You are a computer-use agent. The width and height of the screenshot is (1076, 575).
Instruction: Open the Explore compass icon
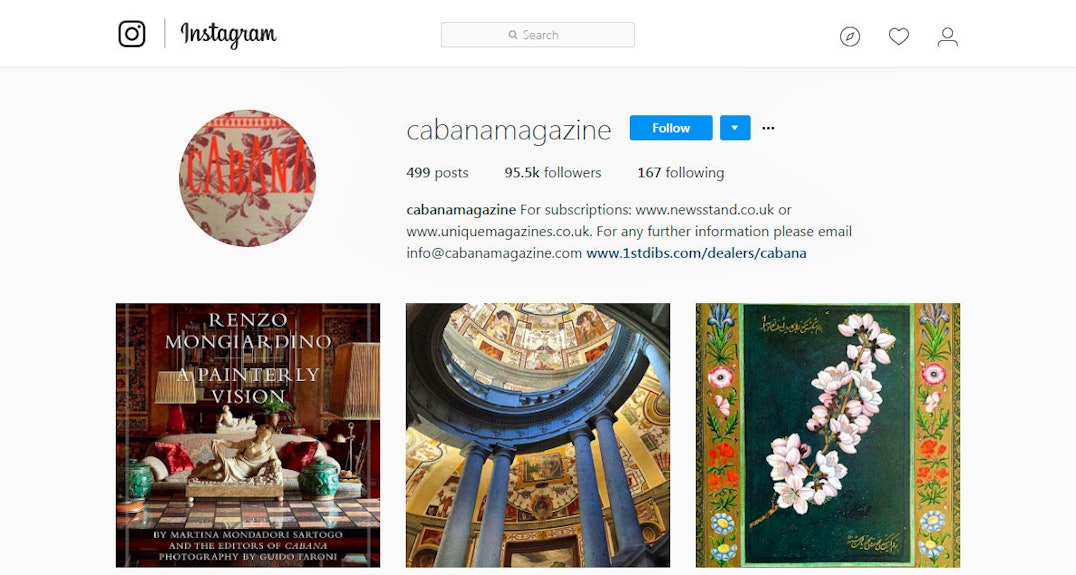850,36
